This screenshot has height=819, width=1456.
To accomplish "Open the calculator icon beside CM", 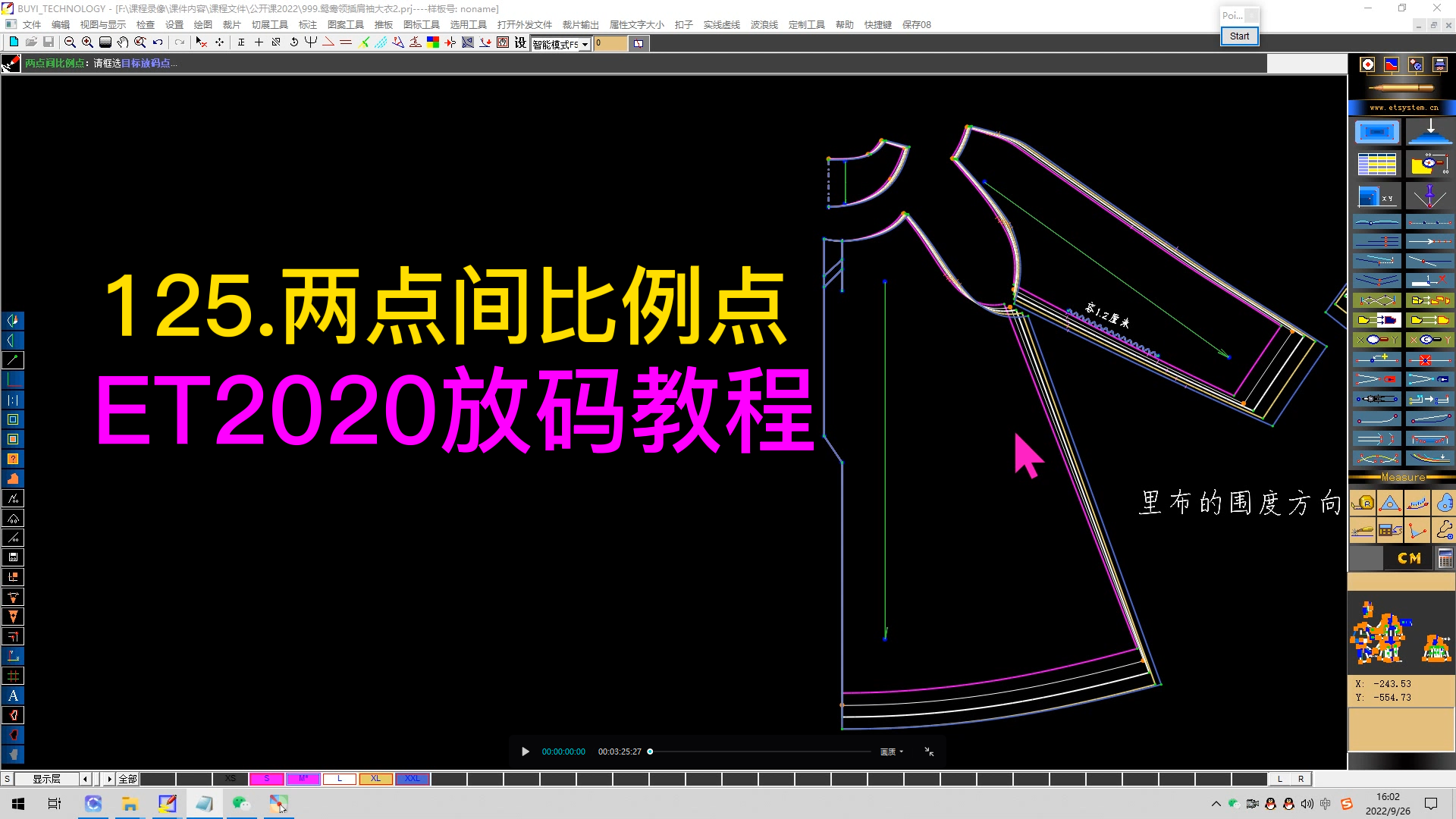I will (x=1445, y=558).
